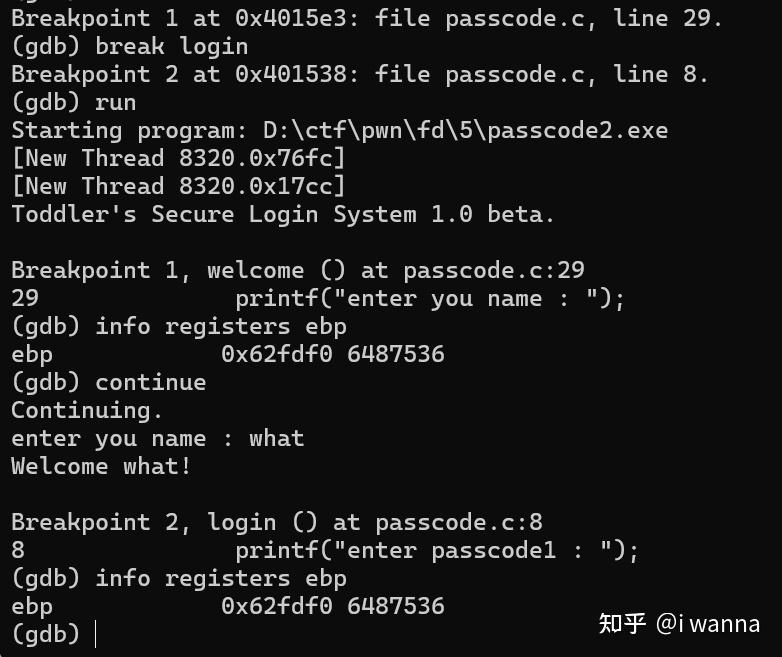
Task: Click the source line printing "enter passcode1"
Action: pos(436,550)
